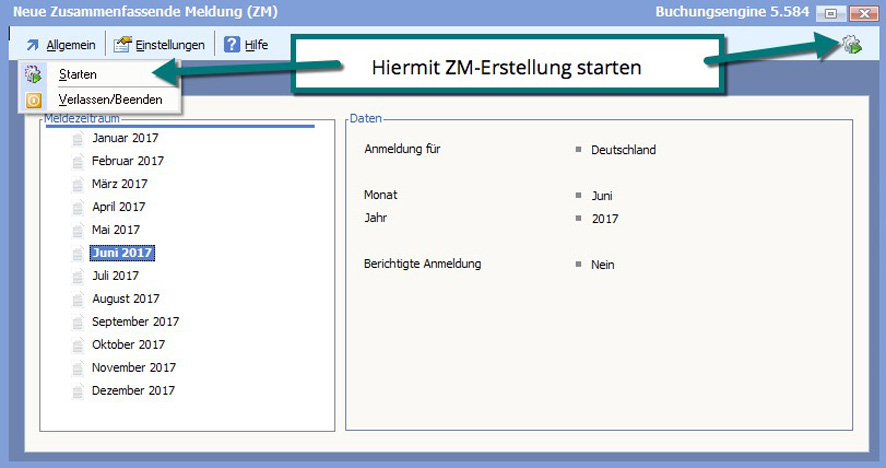
Task: Select Februar 2017 in the list
Action: (x=127, y=161)
